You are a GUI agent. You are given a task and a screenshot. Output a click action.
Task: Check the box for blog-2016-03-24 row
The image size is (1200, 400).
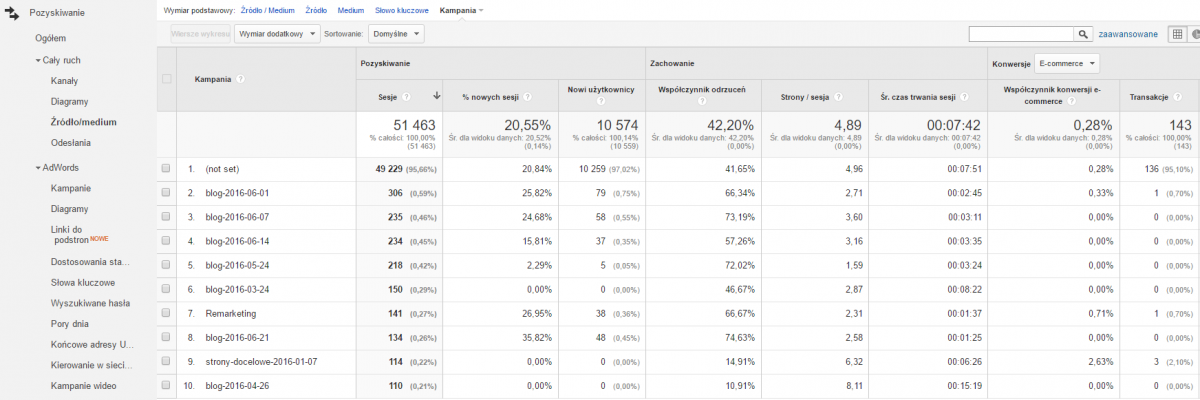[167, 288]
